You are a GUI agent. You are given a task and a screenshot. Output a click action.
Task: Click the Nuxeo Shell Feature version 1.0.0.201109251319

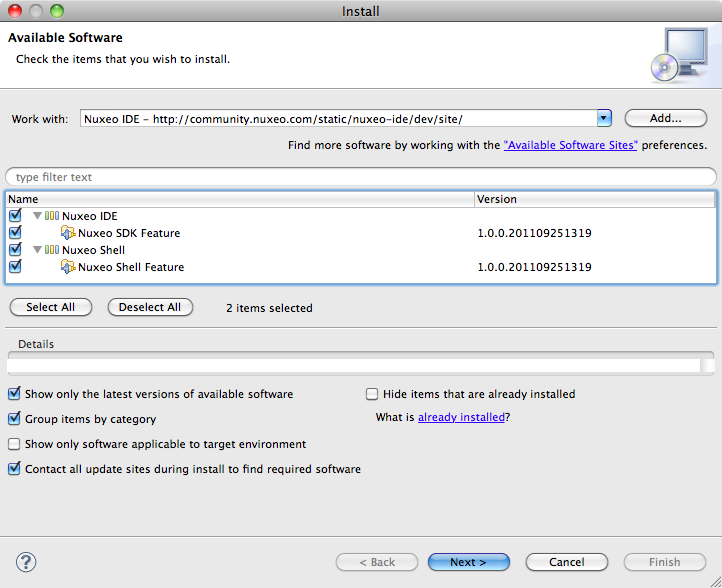534,267
